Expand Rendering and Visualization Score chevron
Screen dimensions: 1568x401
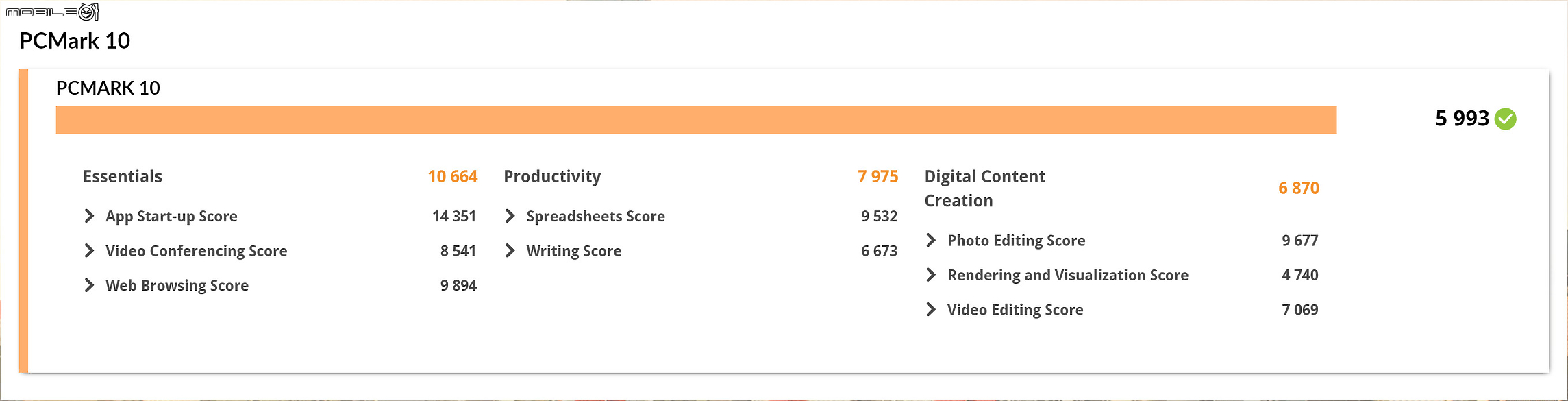coord(930,275)
